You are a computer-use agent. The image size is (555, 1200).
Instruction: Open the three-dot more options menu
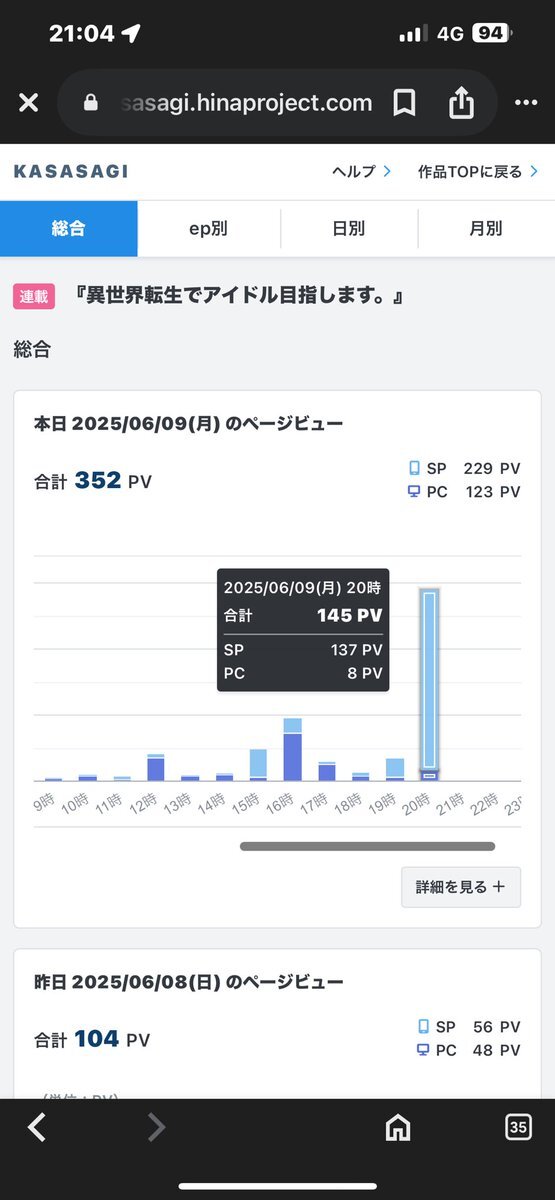point(526,103)
